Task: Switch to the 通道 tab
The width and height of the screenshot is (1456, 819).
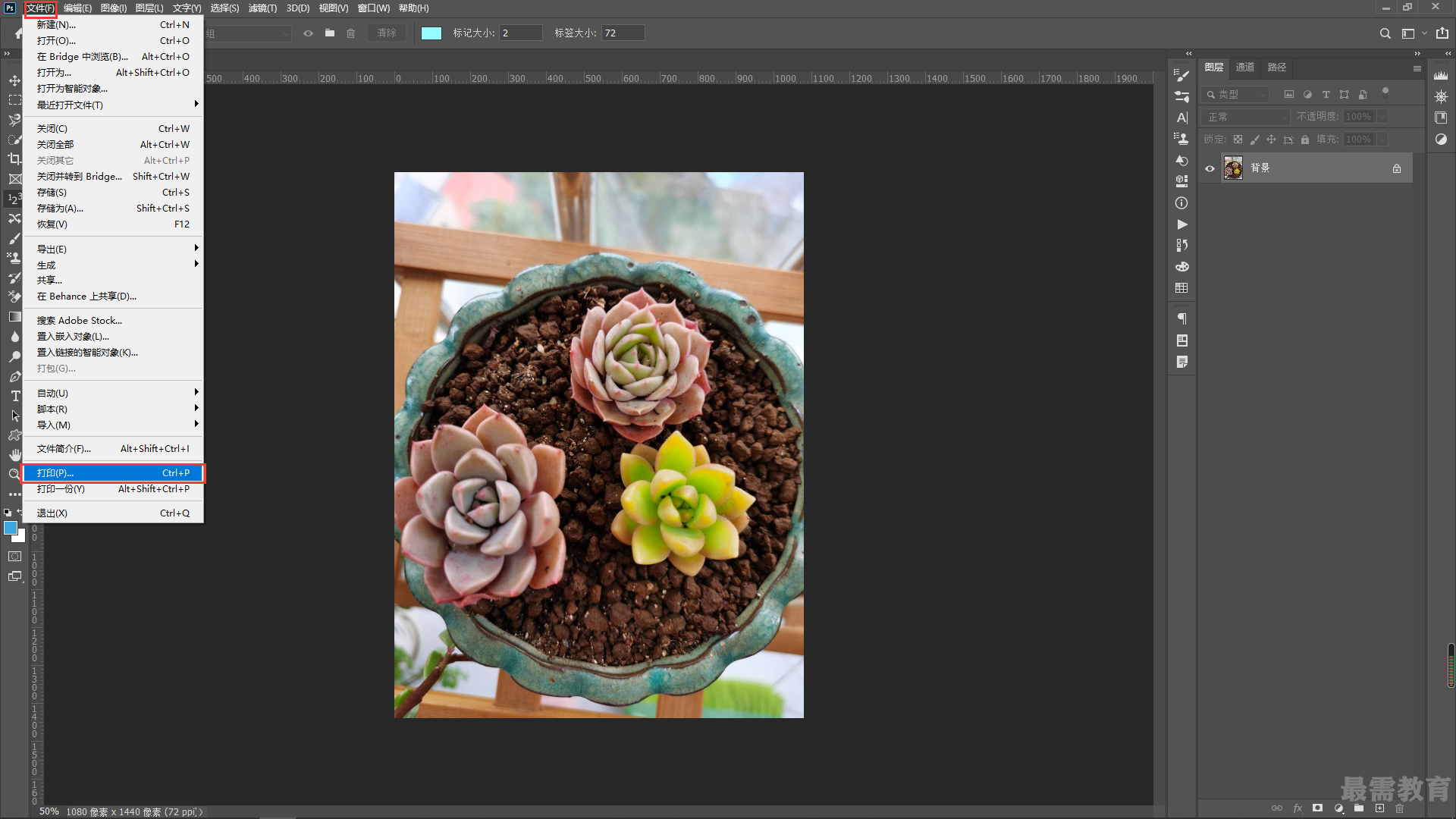Action: coord(1244,67)
